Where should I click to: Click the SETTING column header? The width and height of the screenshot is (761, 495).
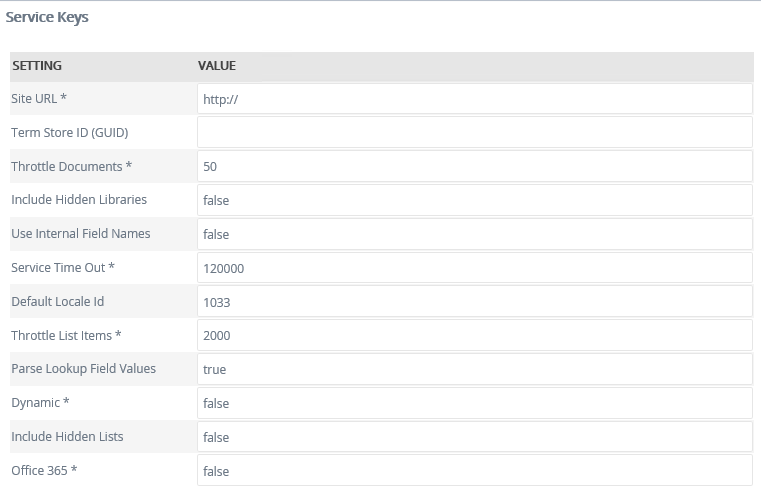(x=37, y=66)
